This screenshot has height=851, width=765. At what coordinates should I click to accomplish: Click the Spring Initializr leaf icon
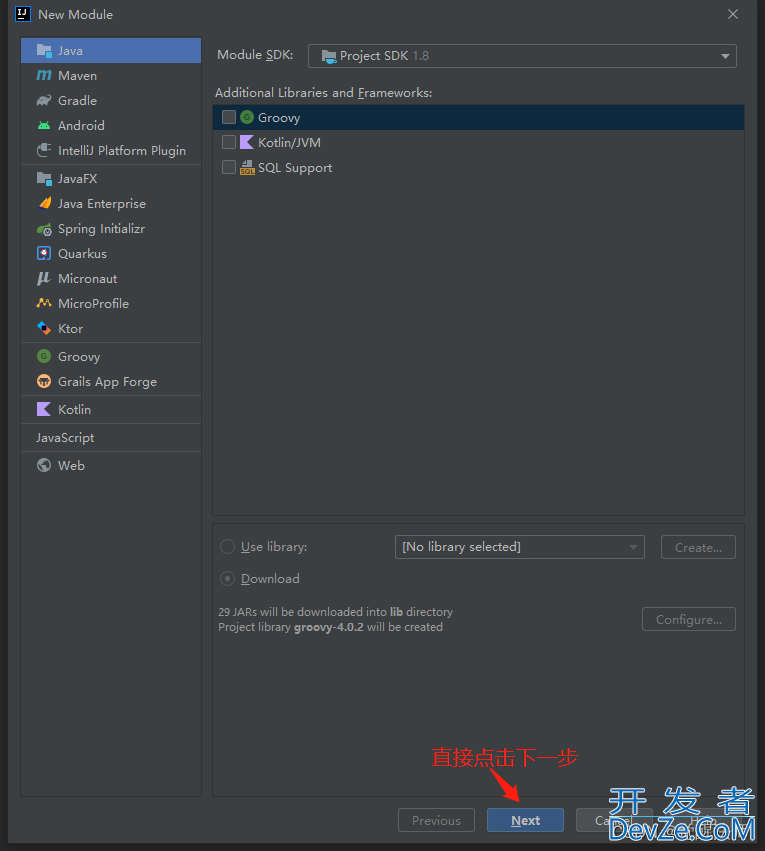[44, 229]
